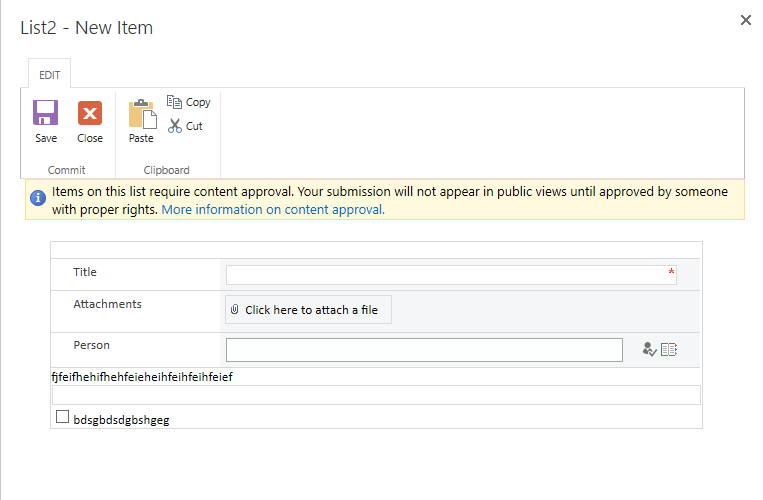The image size is (763, 500).
Task: Switch to the EDIT ribbon tab
Action: click(x=50, y=75)
